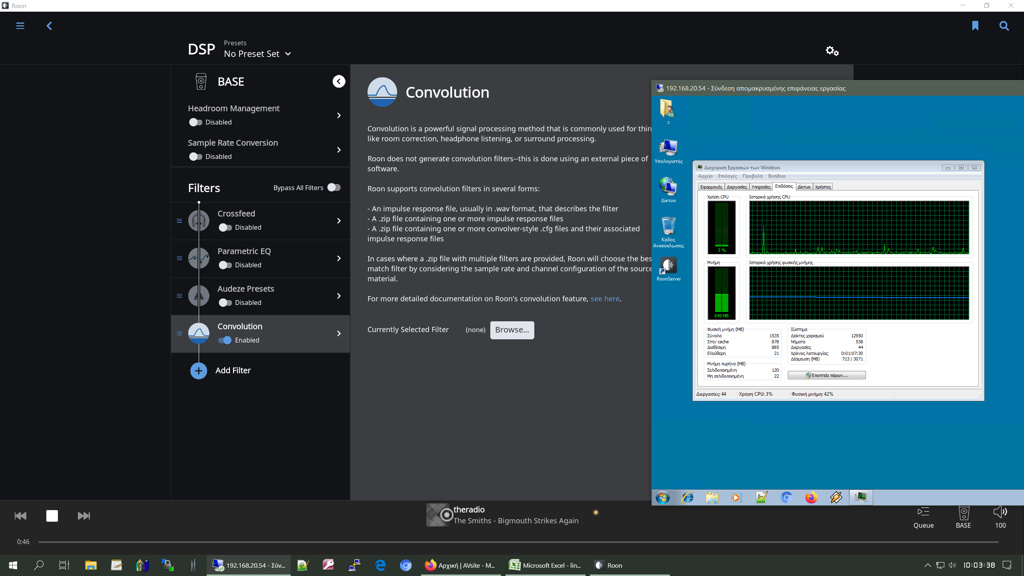Open Αρχείο menu in remote Task Manager
This screenshot has height=576, width=1024.
point(705,176)
